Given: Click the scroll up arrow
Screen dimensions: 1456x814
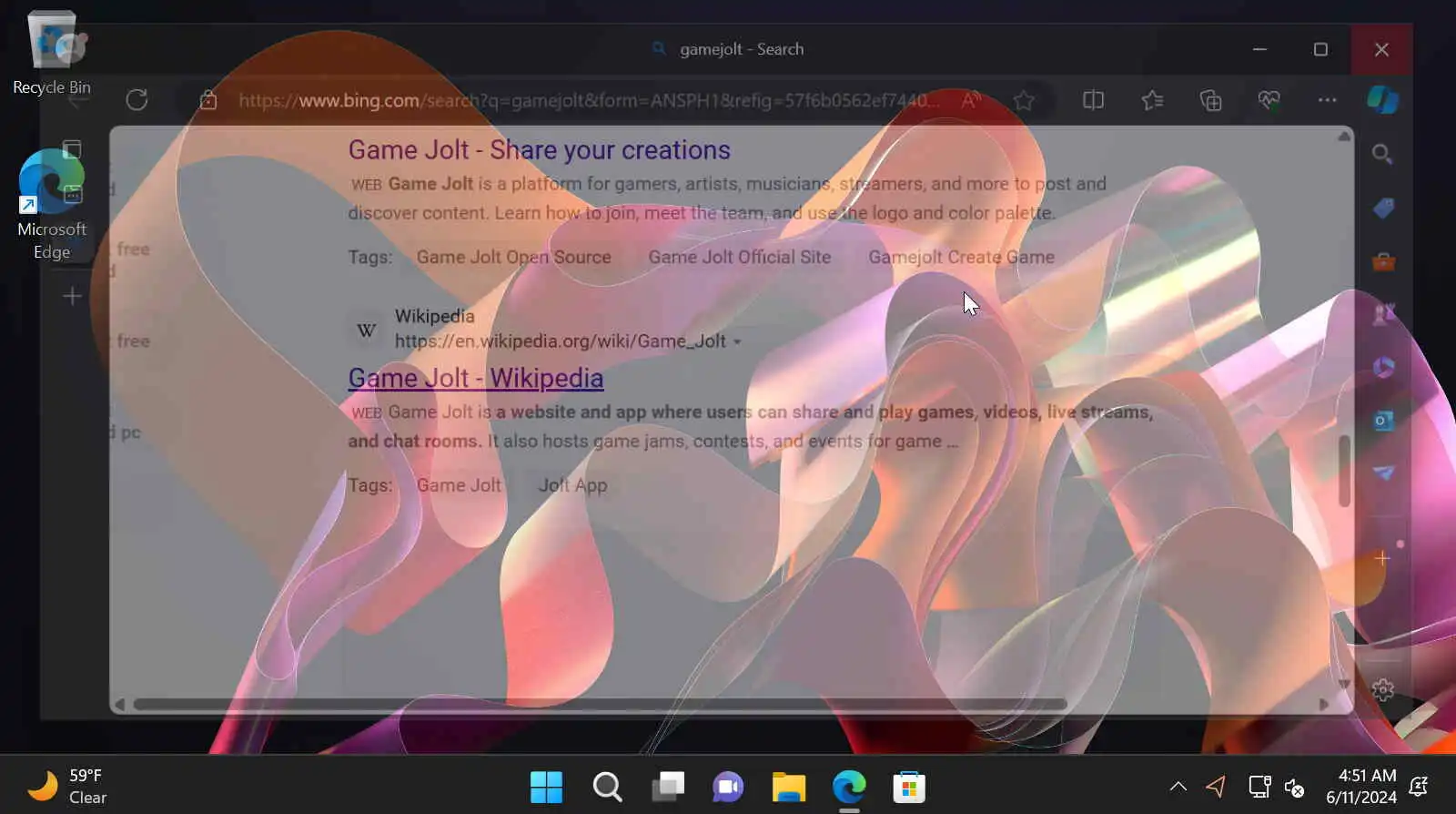Looking at the screenshot, I should 1344,137.
